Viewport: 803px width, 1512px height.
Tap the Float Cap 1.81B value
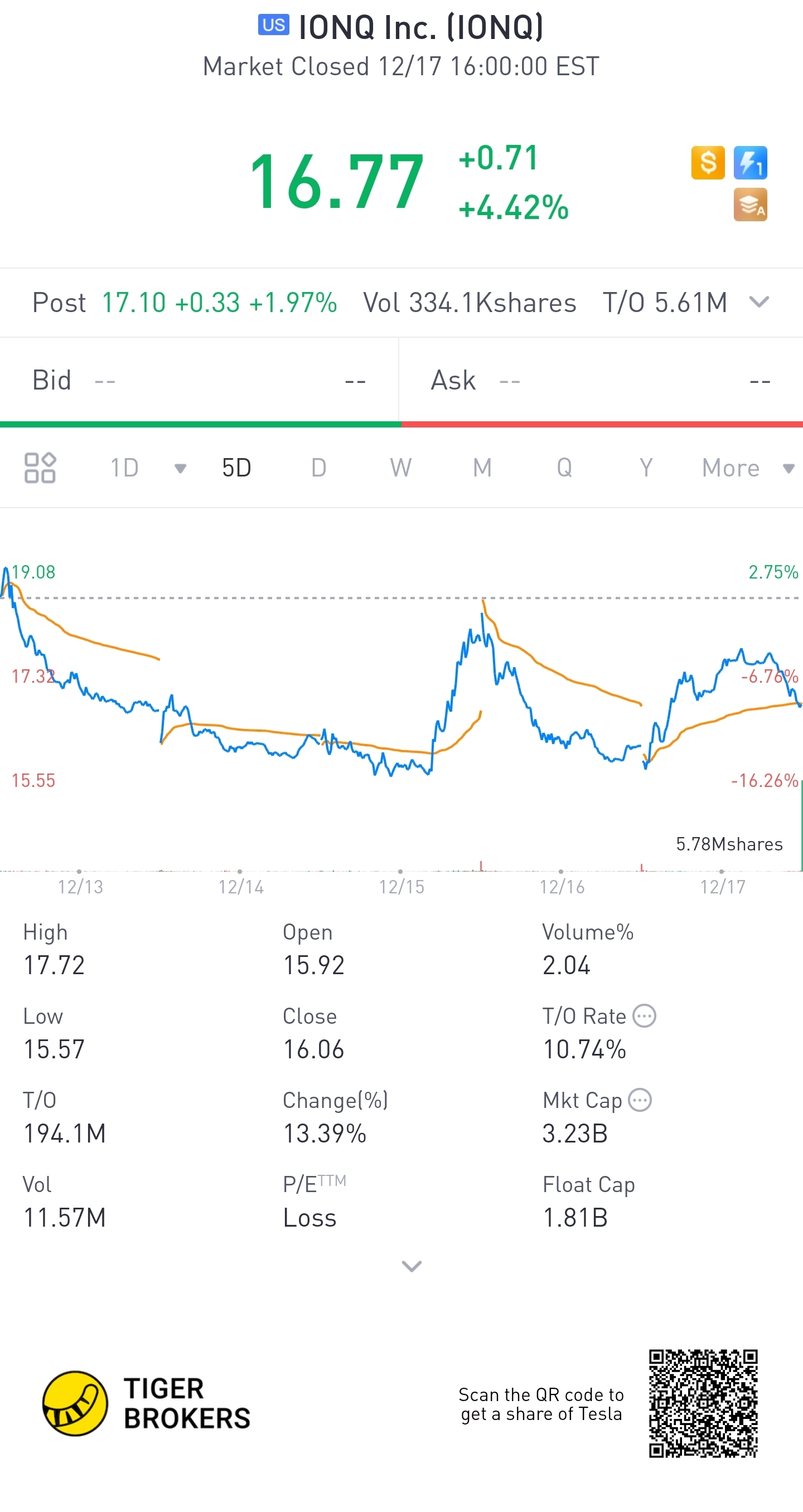click(x=575, y=1217)
